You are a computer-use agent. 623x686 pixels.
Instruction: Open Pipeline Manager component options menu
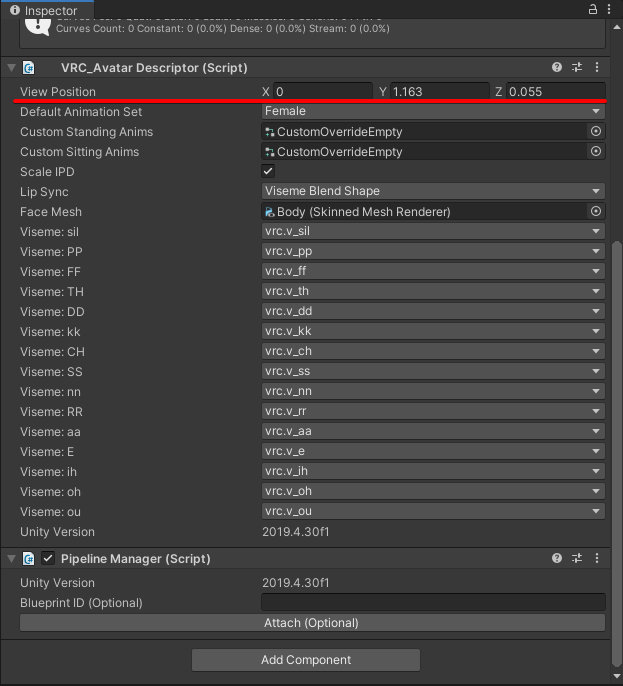click(x=597, y=558)
